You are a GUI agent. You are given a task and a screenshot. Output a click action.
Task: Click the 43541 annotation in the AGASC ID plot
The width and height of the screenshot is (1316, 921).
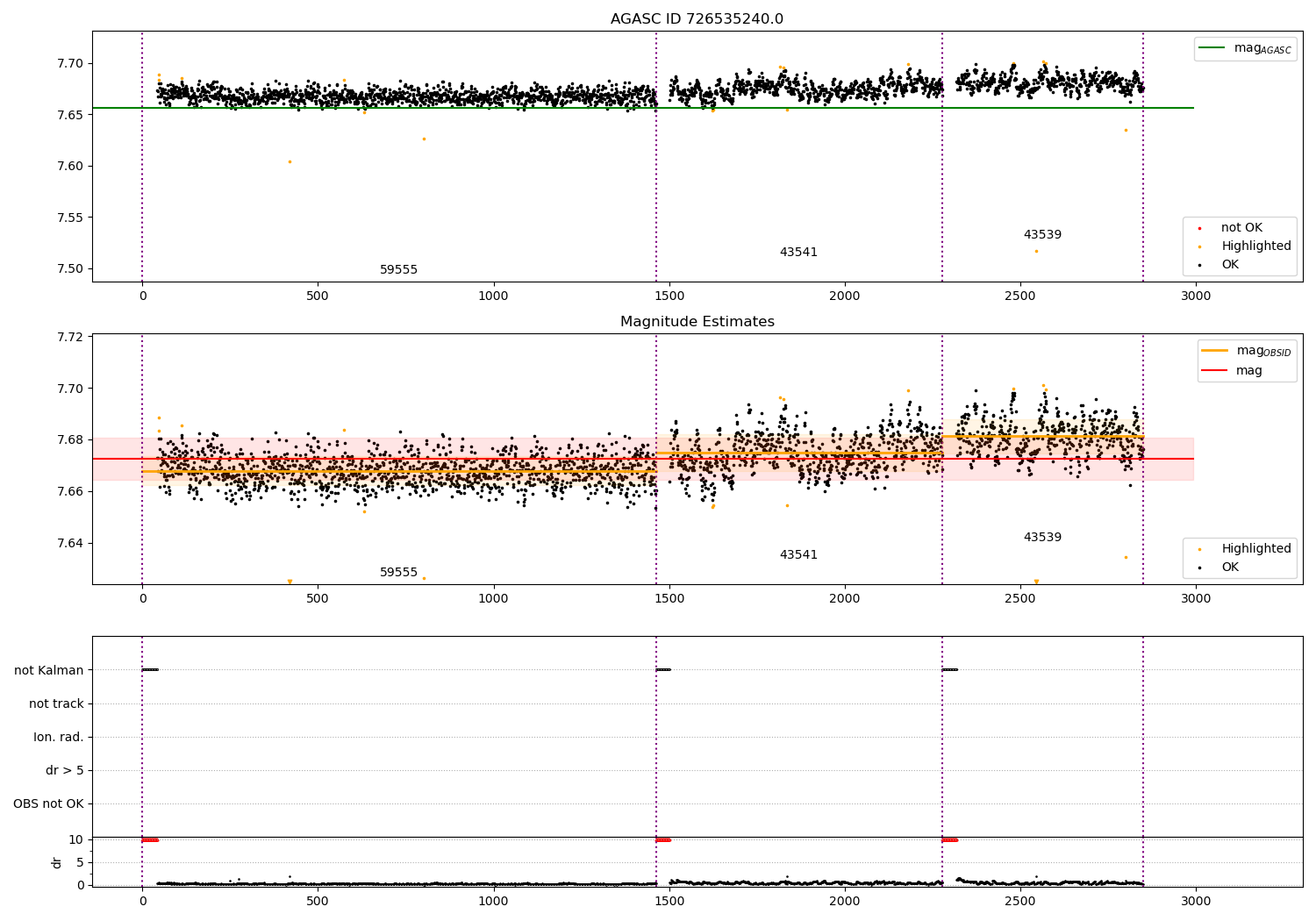coord(798,253)
